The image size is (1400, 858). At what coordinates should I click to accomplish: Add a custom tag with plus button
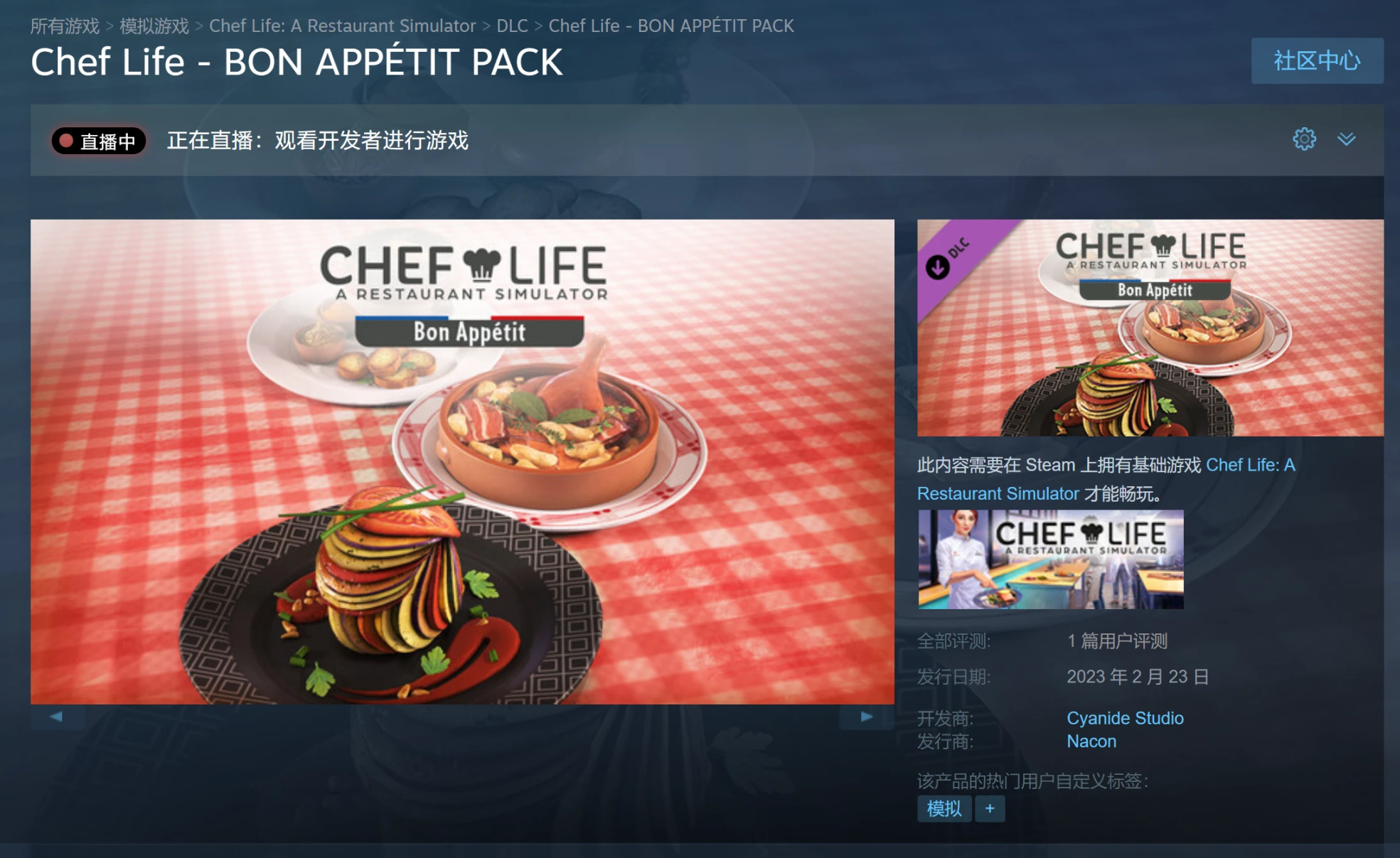coord(990,808)
